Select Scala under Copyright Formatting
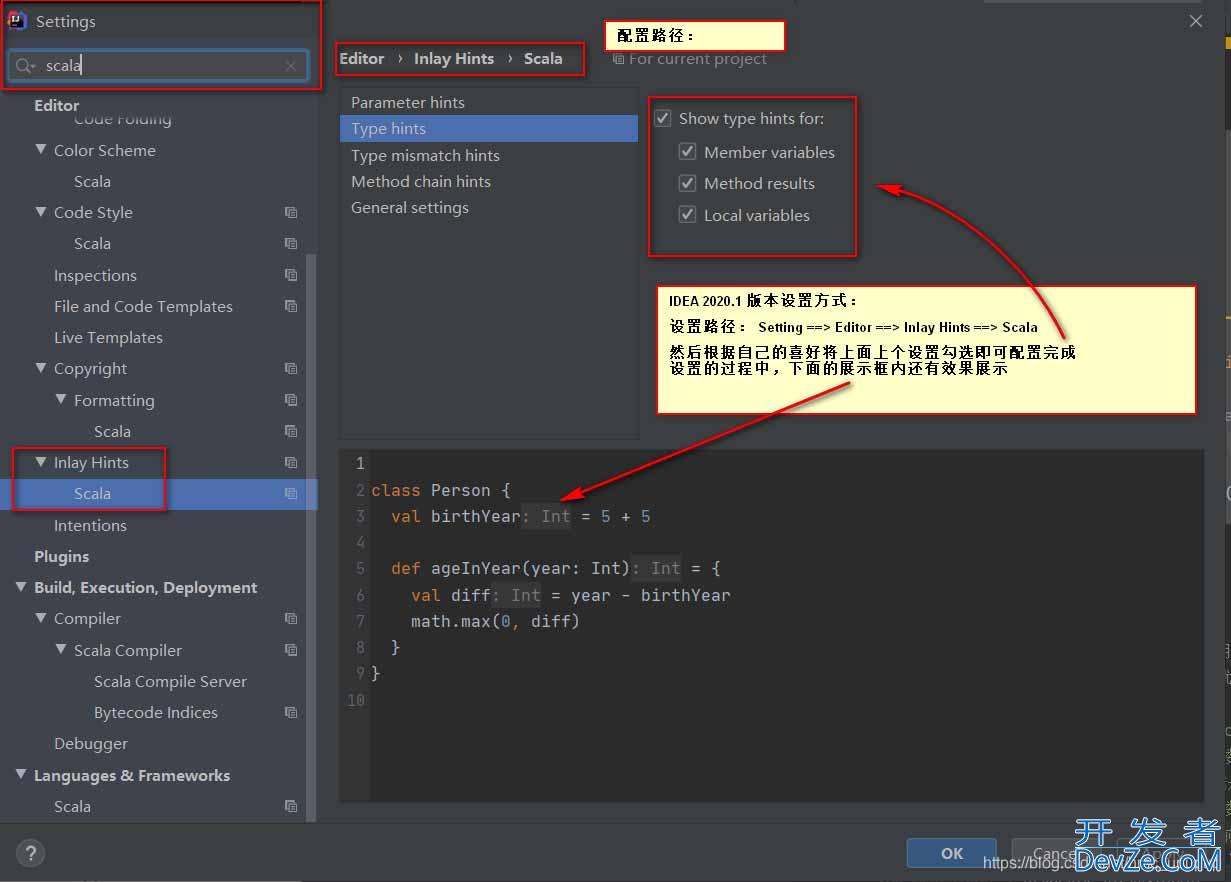Image resolution: width=1231 pixels, height=882 pixels. tap(112, 431)
